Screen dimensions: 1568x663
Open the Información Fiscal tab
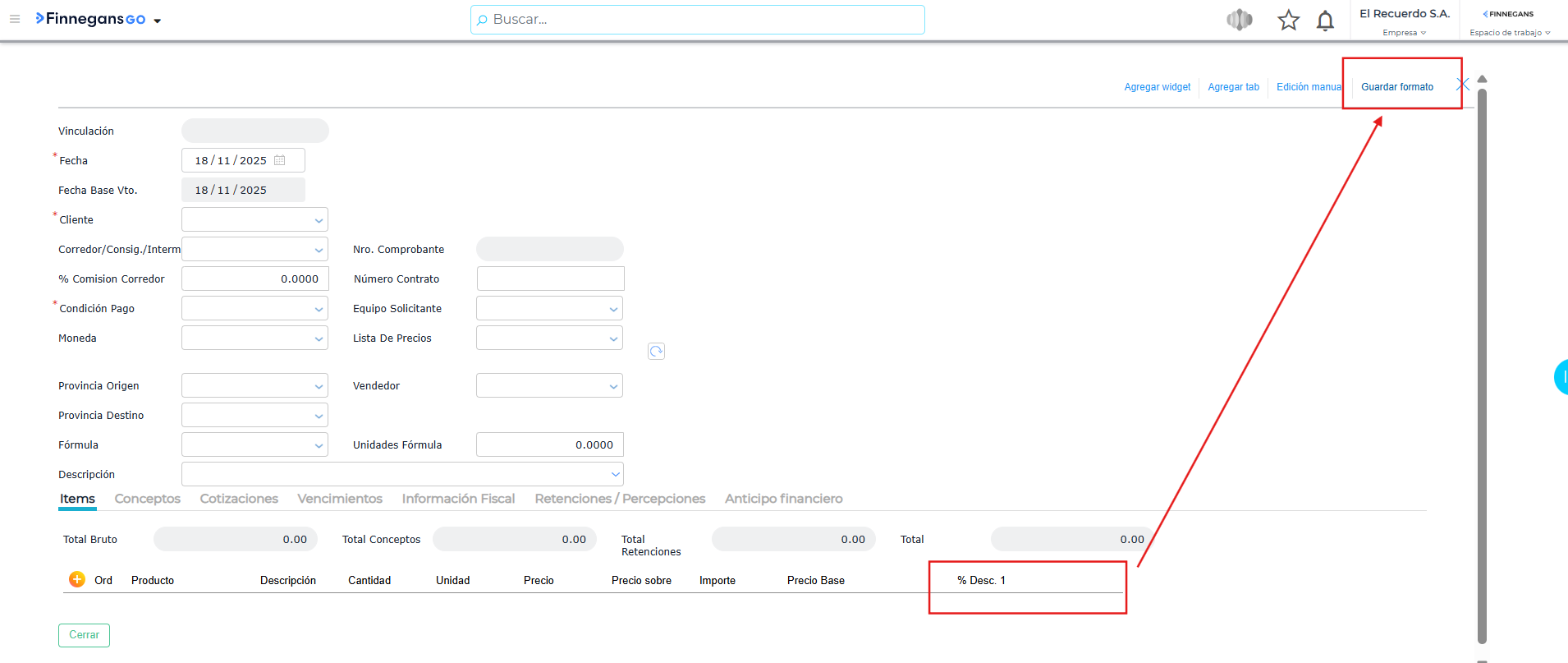(x=458, y=499)
